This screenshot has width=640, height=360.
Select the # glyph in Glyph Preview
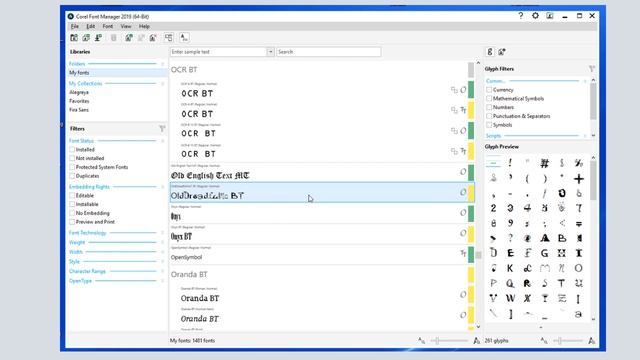pyautogui.click(x=544, y=163)
